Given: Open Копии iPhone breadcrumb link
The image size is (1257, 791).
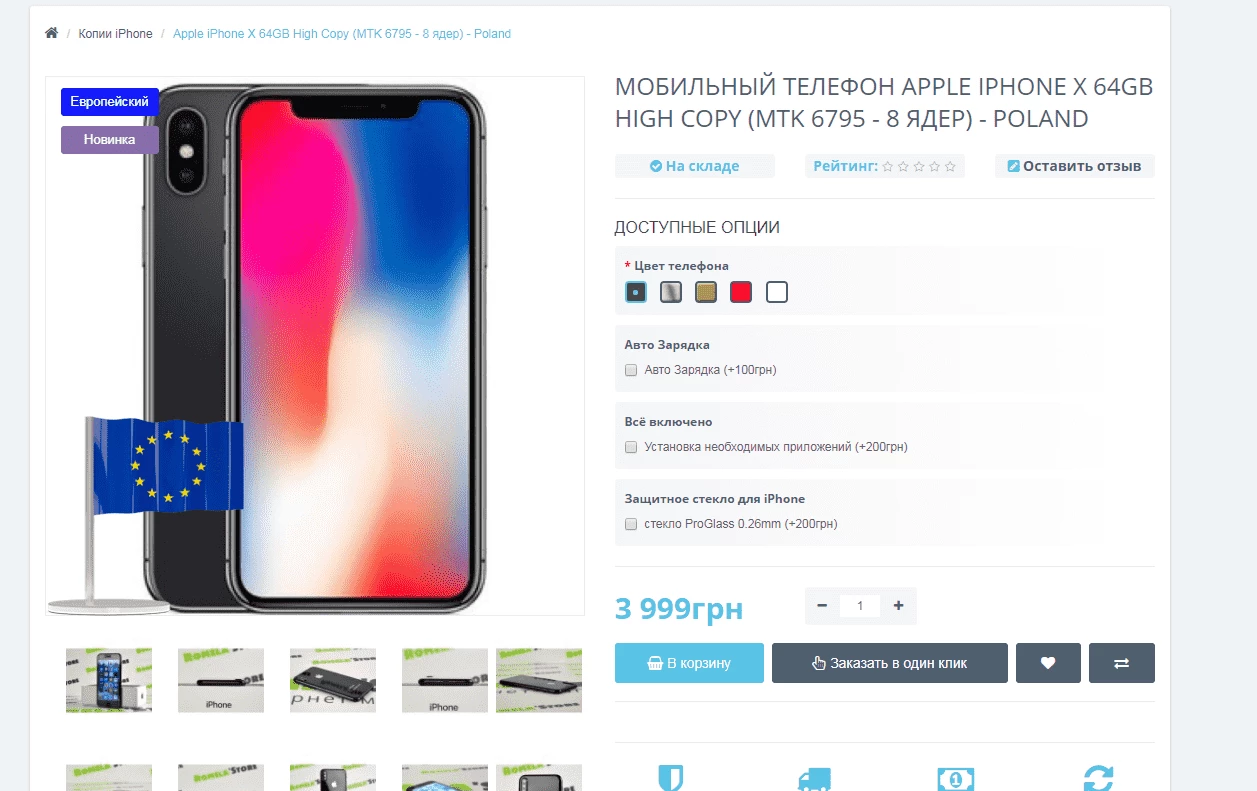Looking at the screenshot, I should [x=116, y=34].
